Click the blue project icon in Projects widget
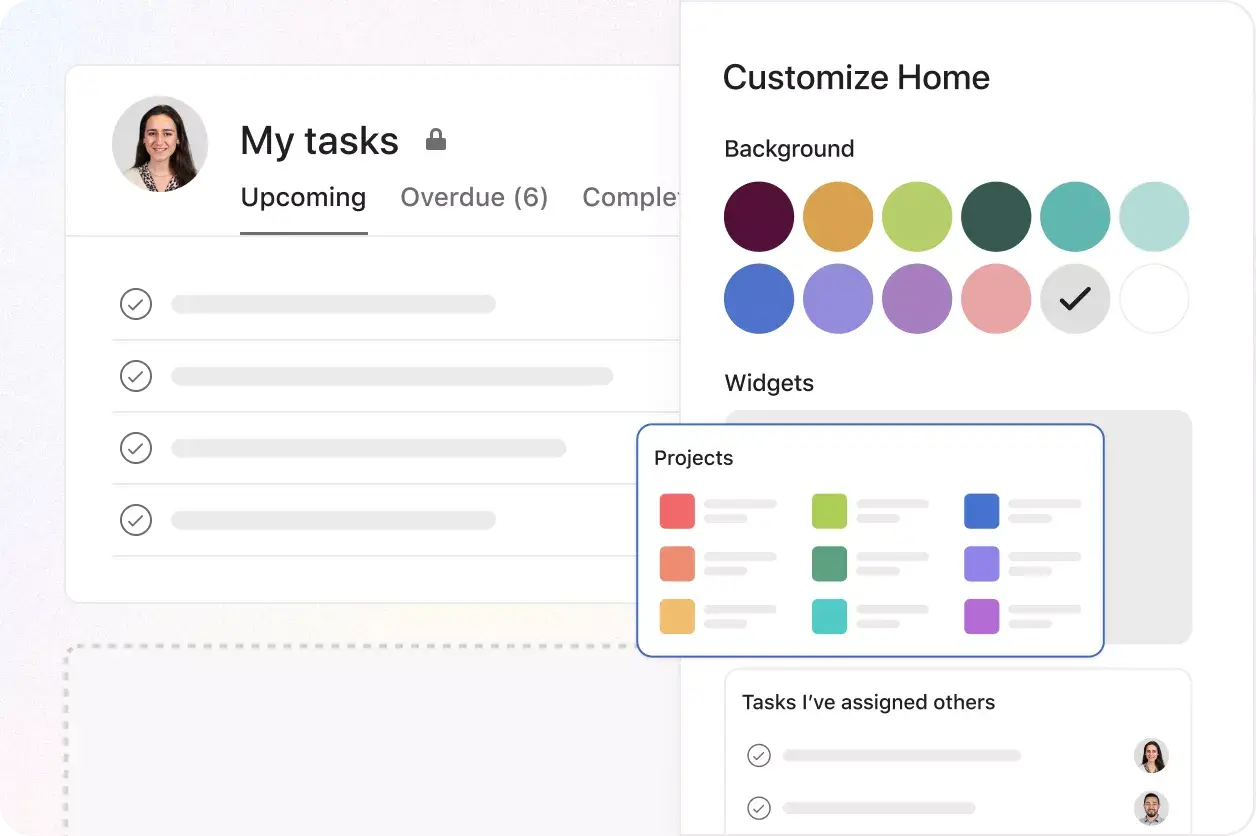 pos(981,511)
